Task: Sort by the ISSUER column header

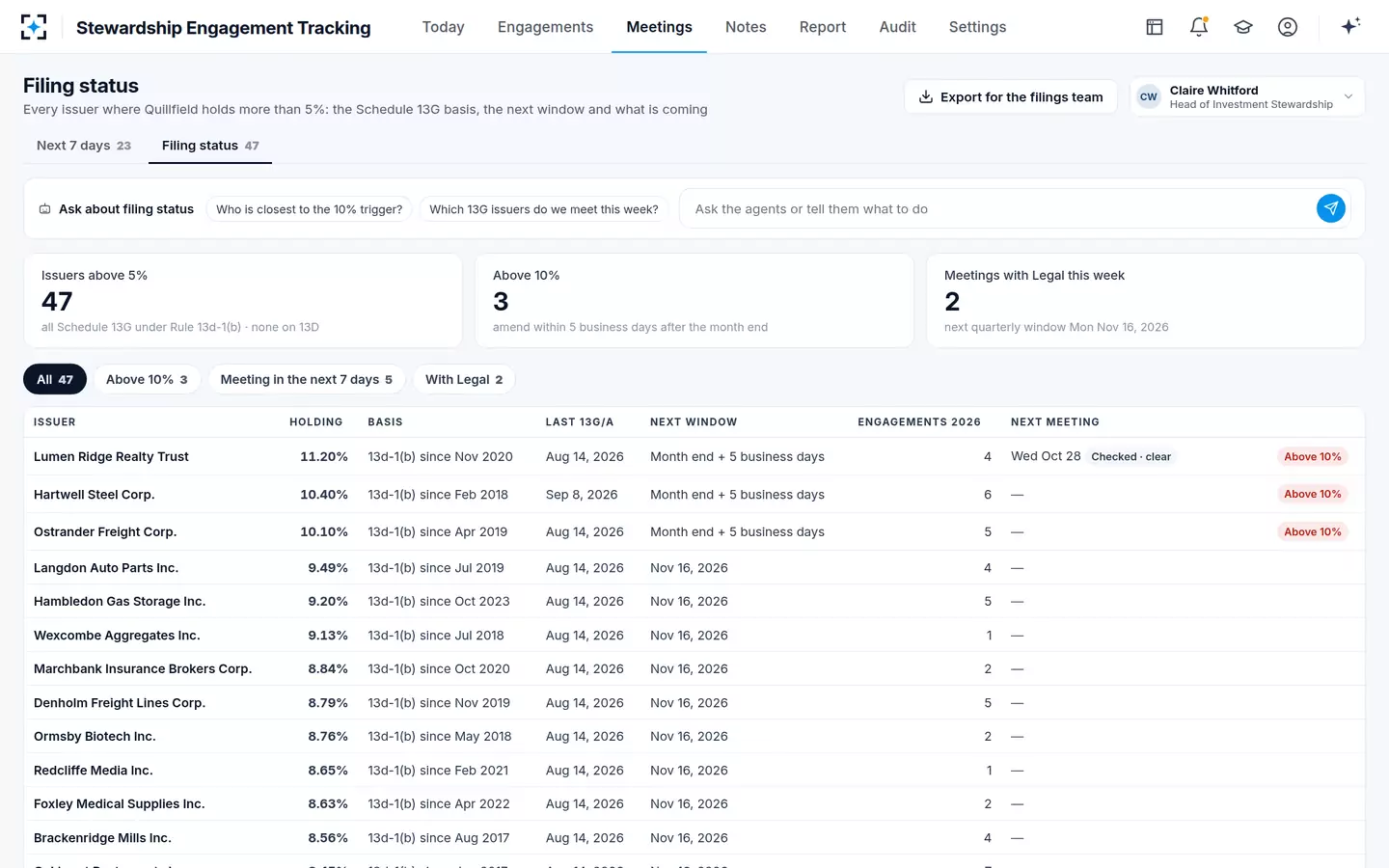Action: (x=55, y=422)
